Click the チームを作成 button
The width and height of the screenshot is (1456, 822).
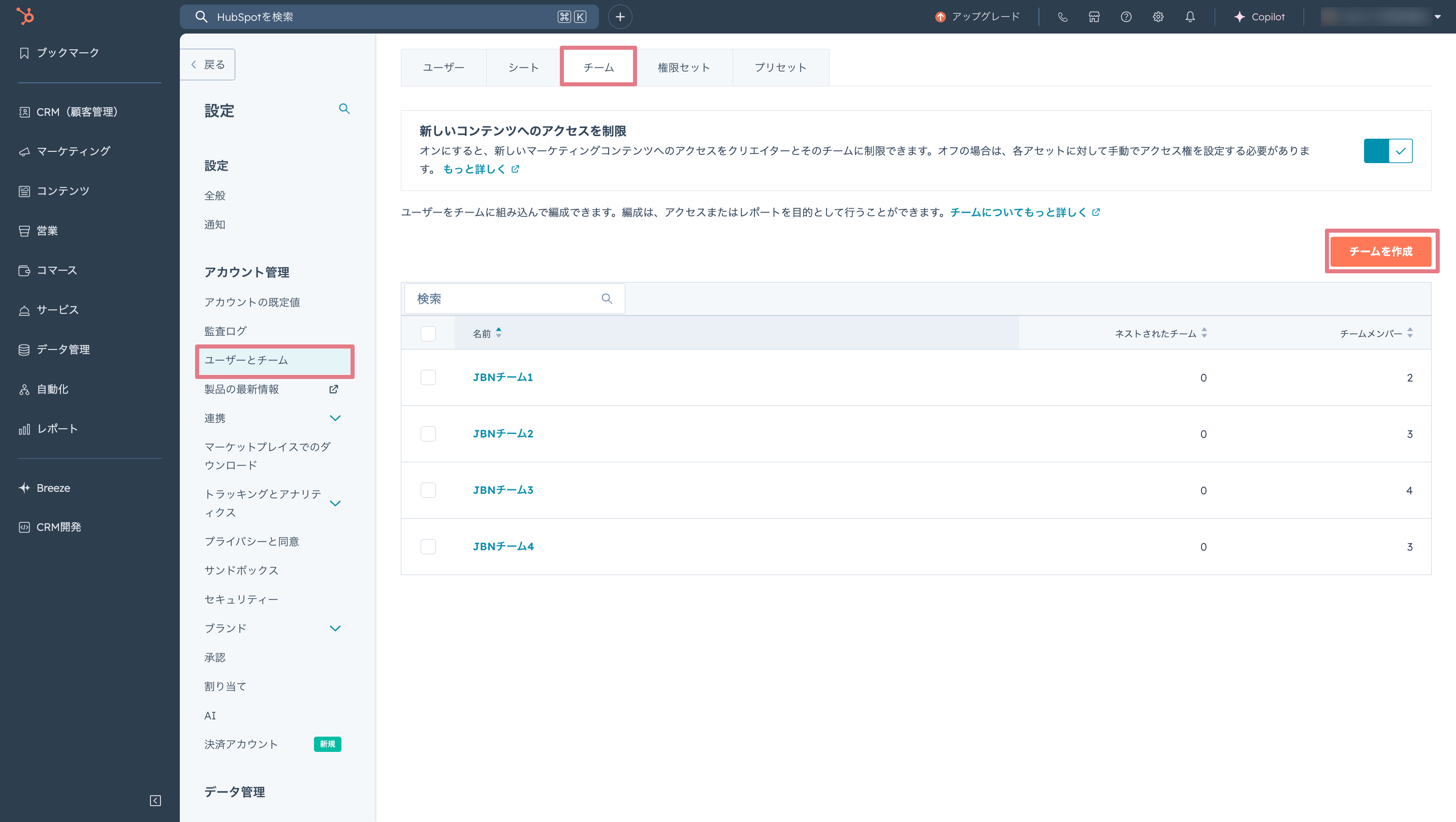click(x=1381, y=251)
